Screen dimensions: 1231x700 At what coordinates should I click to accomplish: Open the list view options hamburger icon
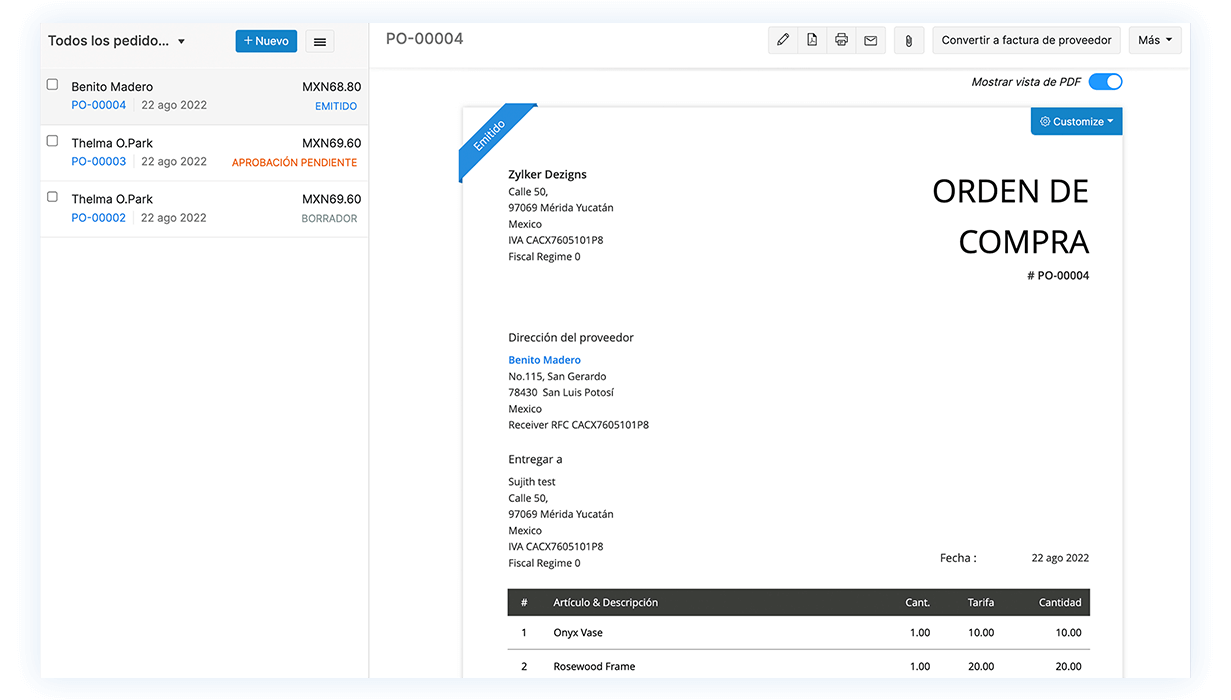318,40
